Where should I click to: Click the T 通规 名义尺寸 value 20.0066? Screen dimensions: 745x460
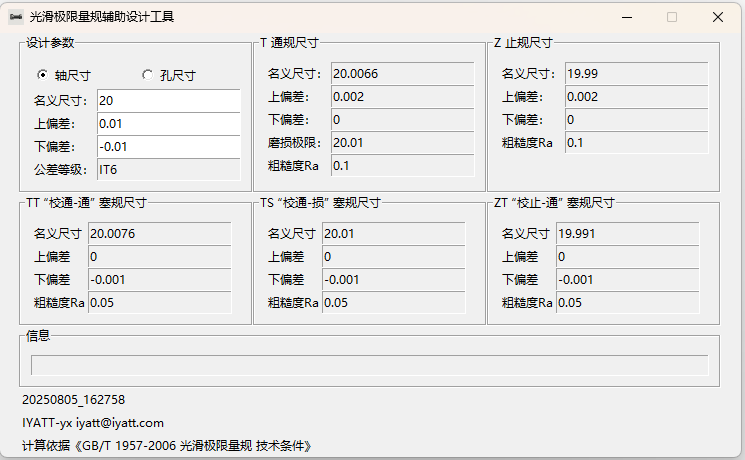(402, 74)
